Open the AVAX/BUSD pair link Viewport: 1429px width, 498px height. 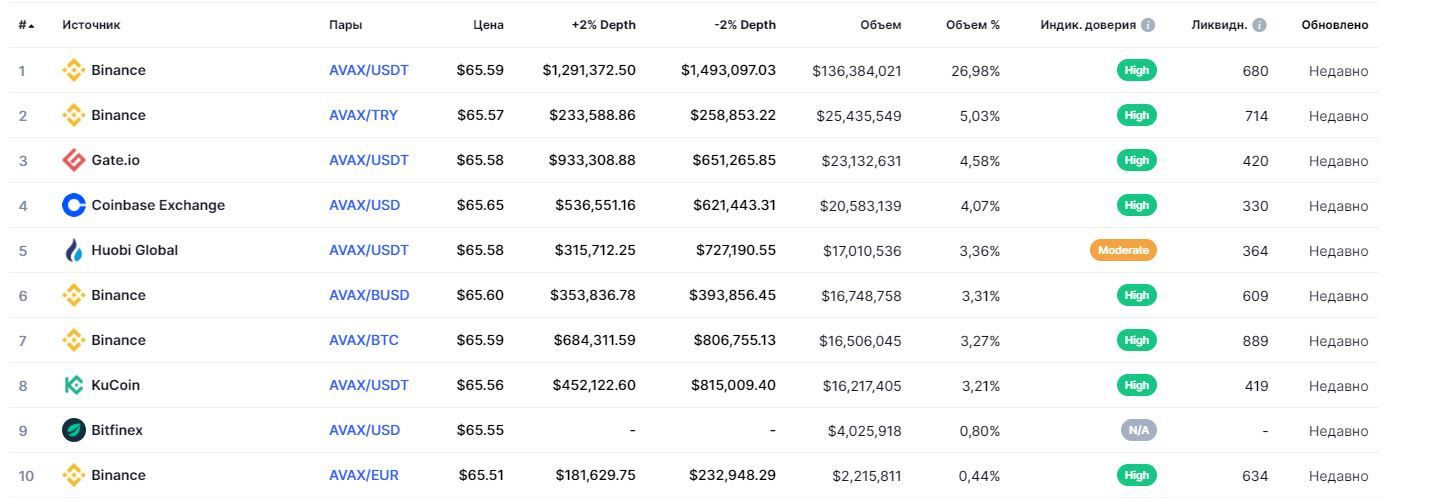point(369,295)
